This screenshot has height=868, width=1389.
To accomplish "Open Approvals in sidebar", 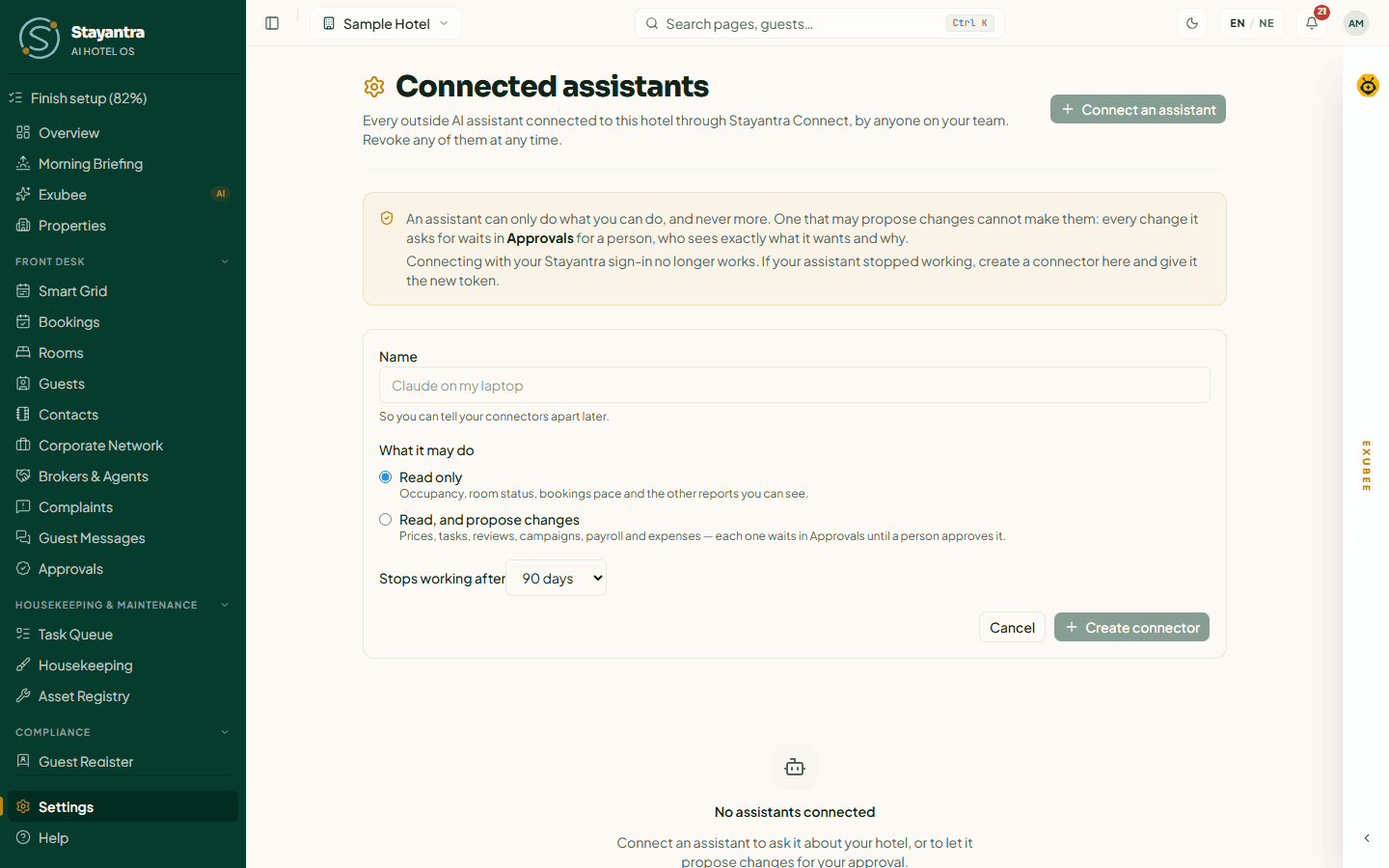I will point(123,569).
